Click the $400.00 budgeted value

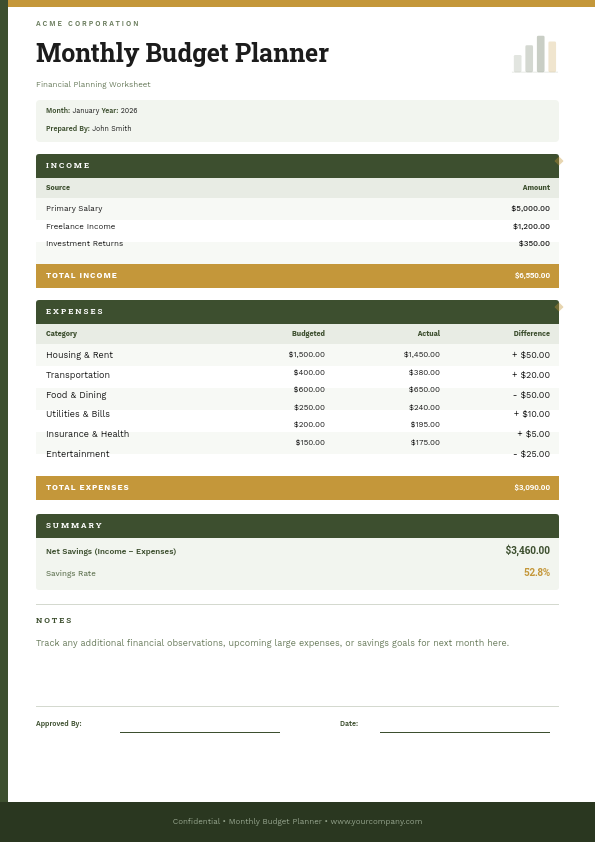pyautogui.click(x=309, y=372)
